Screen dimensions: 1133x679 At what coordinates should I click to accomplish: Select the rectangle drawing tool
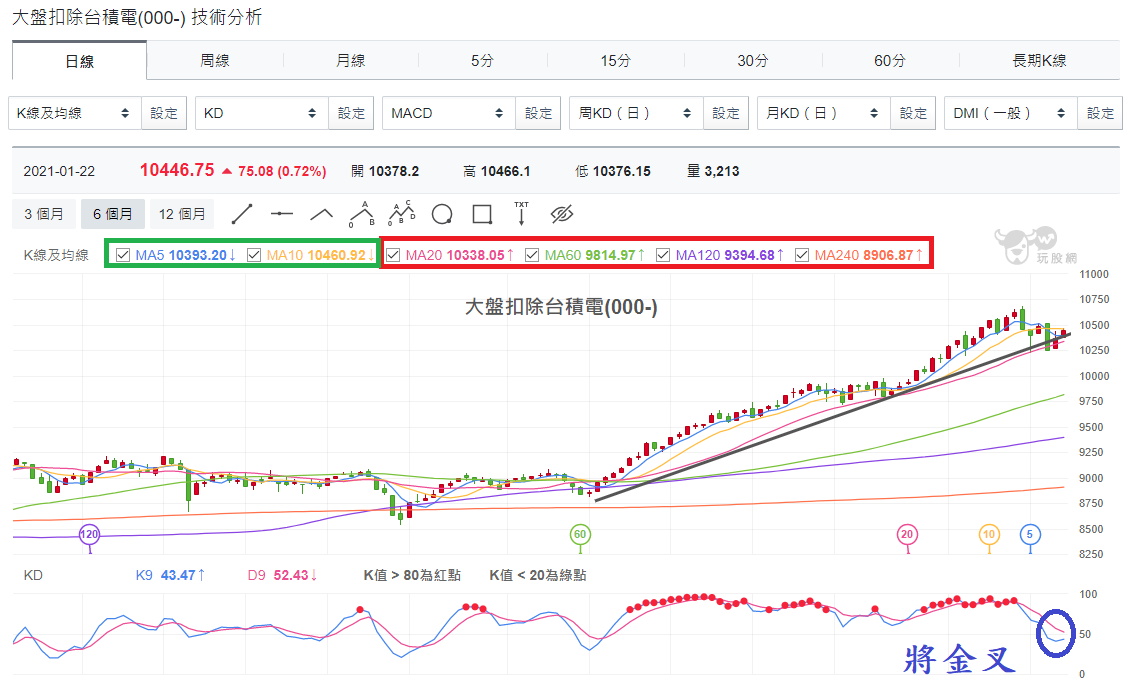pos(482,214)
